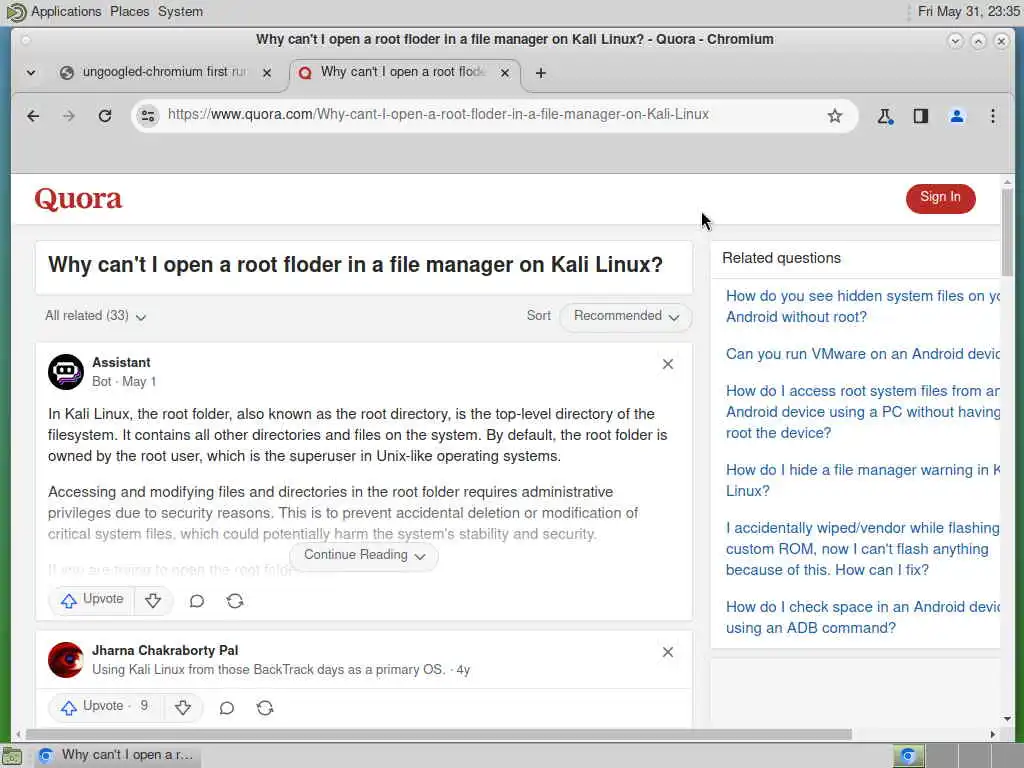Reload the page with refresh icon

point(105,116)
